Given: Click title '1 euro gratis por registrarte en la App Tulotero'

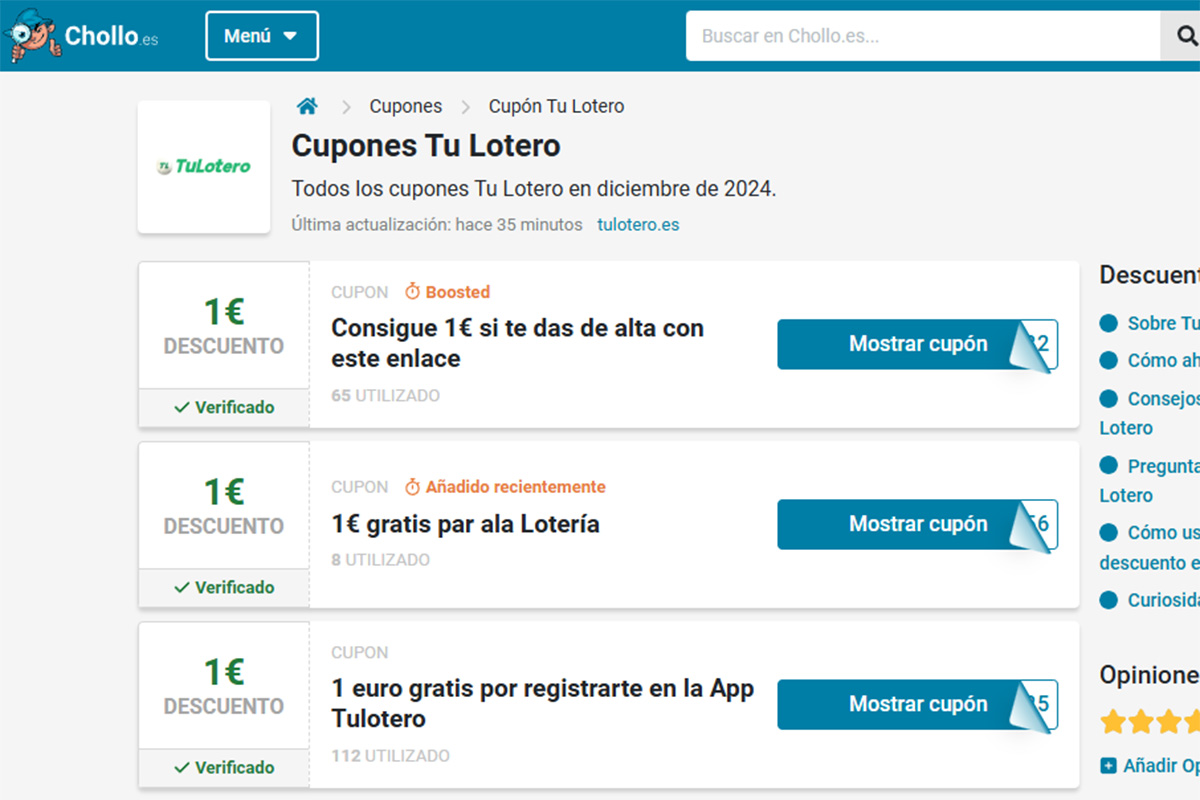Looking at the screenshot, I should coord(543,703).
